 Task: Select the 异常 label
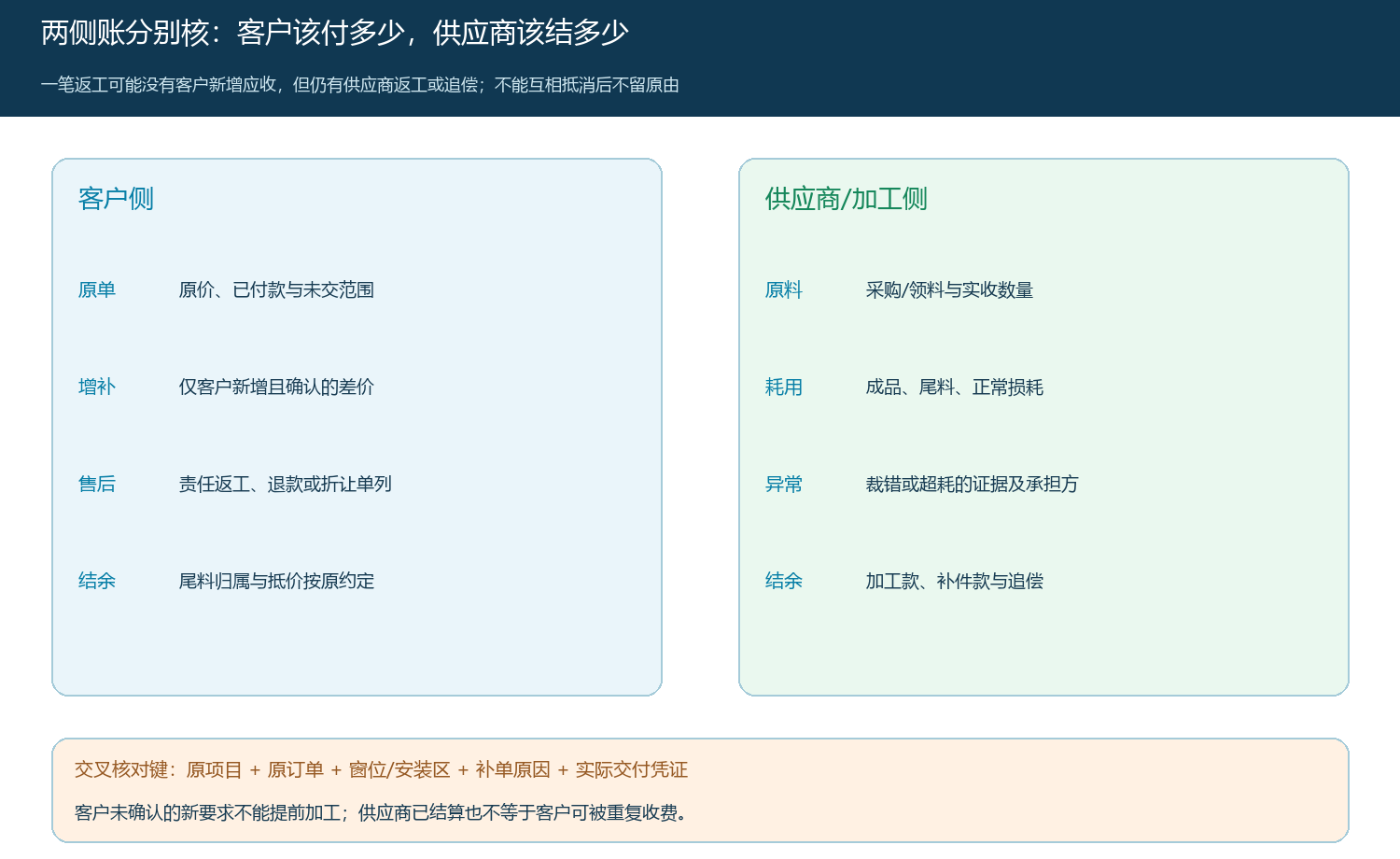pyautogui.click(x=784, y=485)
